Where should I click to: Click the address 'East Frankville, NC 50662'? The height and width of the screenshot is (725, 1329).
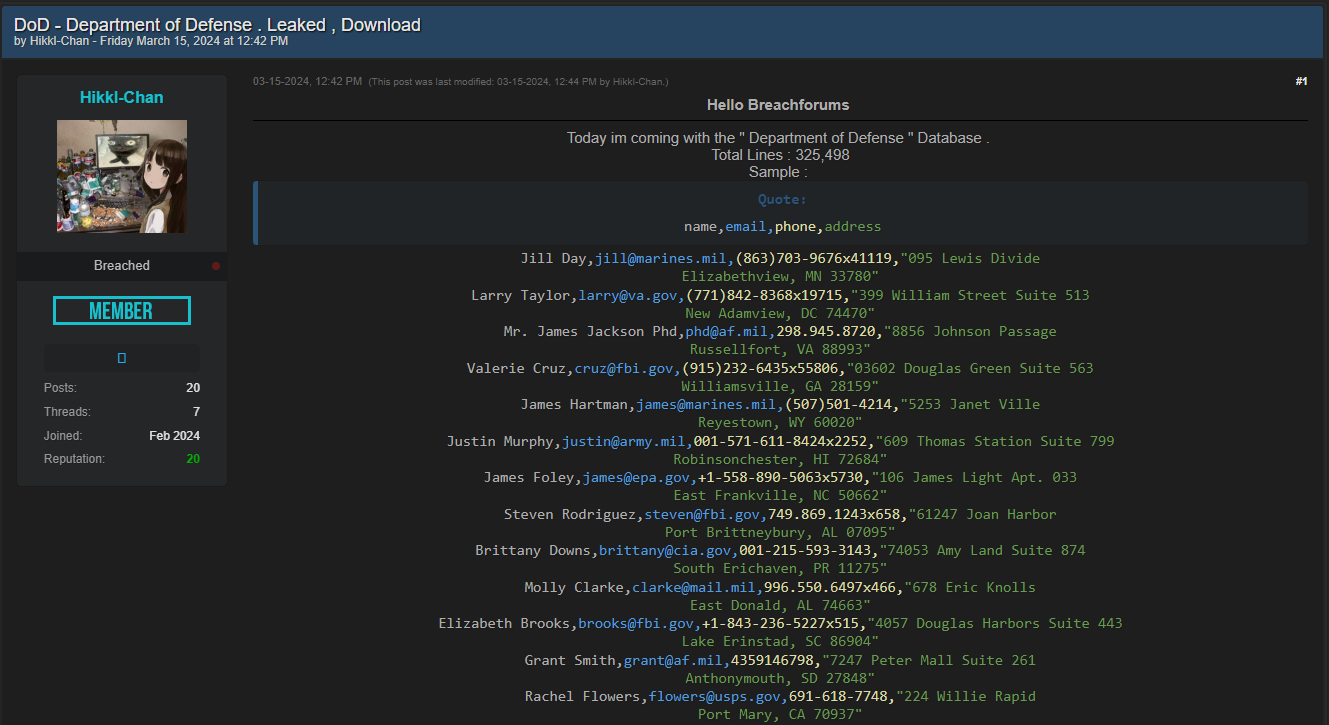coord(780,496)
